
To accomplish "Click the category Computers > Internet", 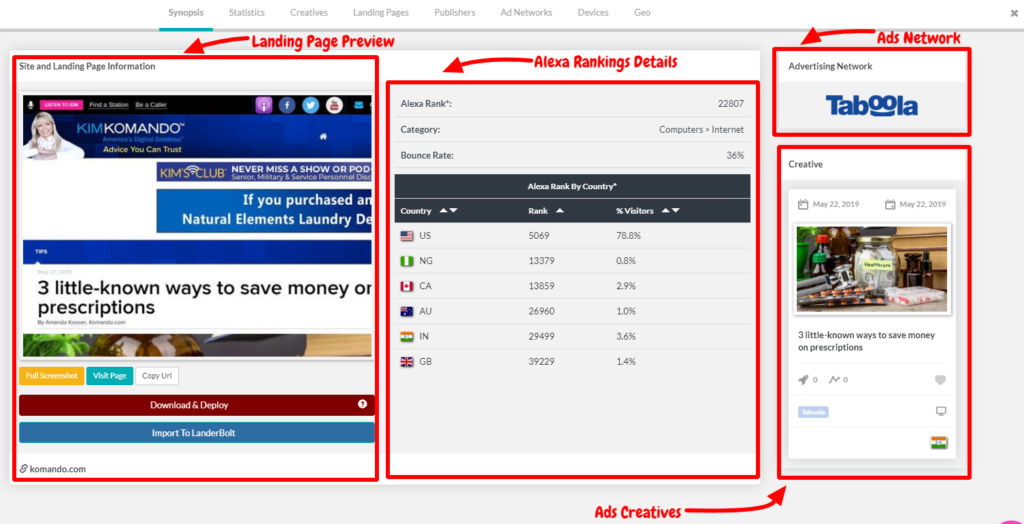I will click(701, 129).
